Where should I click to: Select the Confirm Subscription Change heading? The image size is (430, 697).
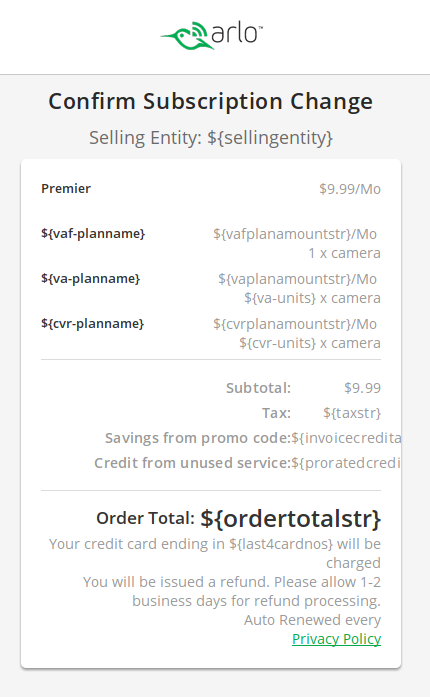tap(210, 101)
